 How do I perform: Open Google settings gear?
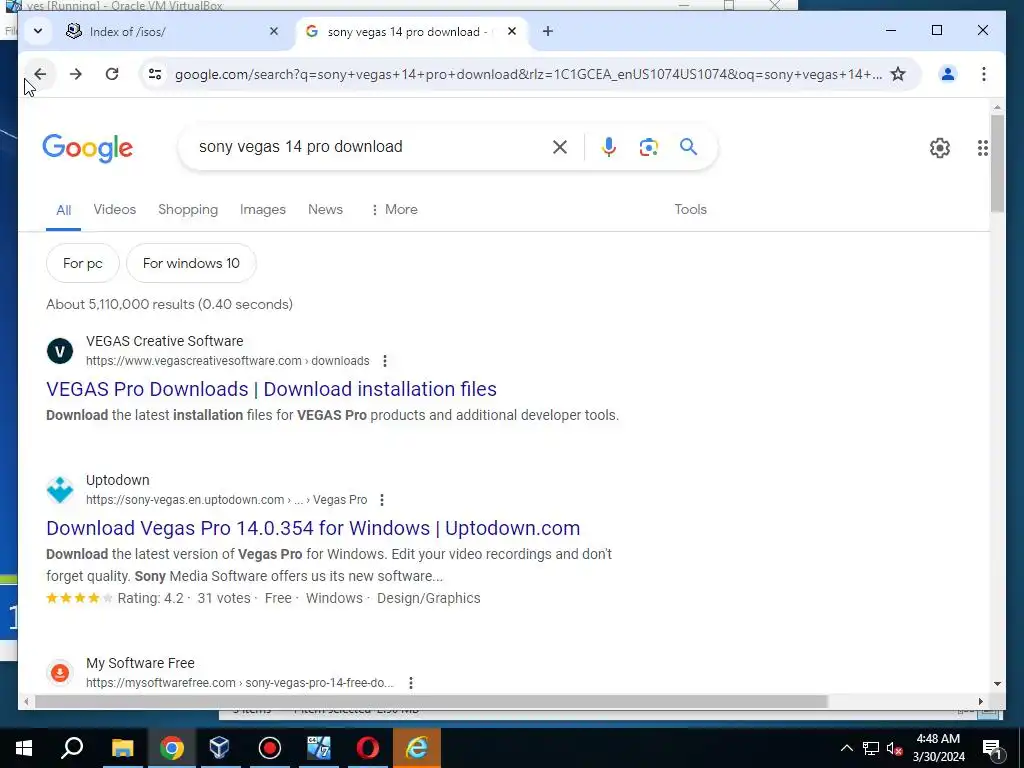pos(940,148)
